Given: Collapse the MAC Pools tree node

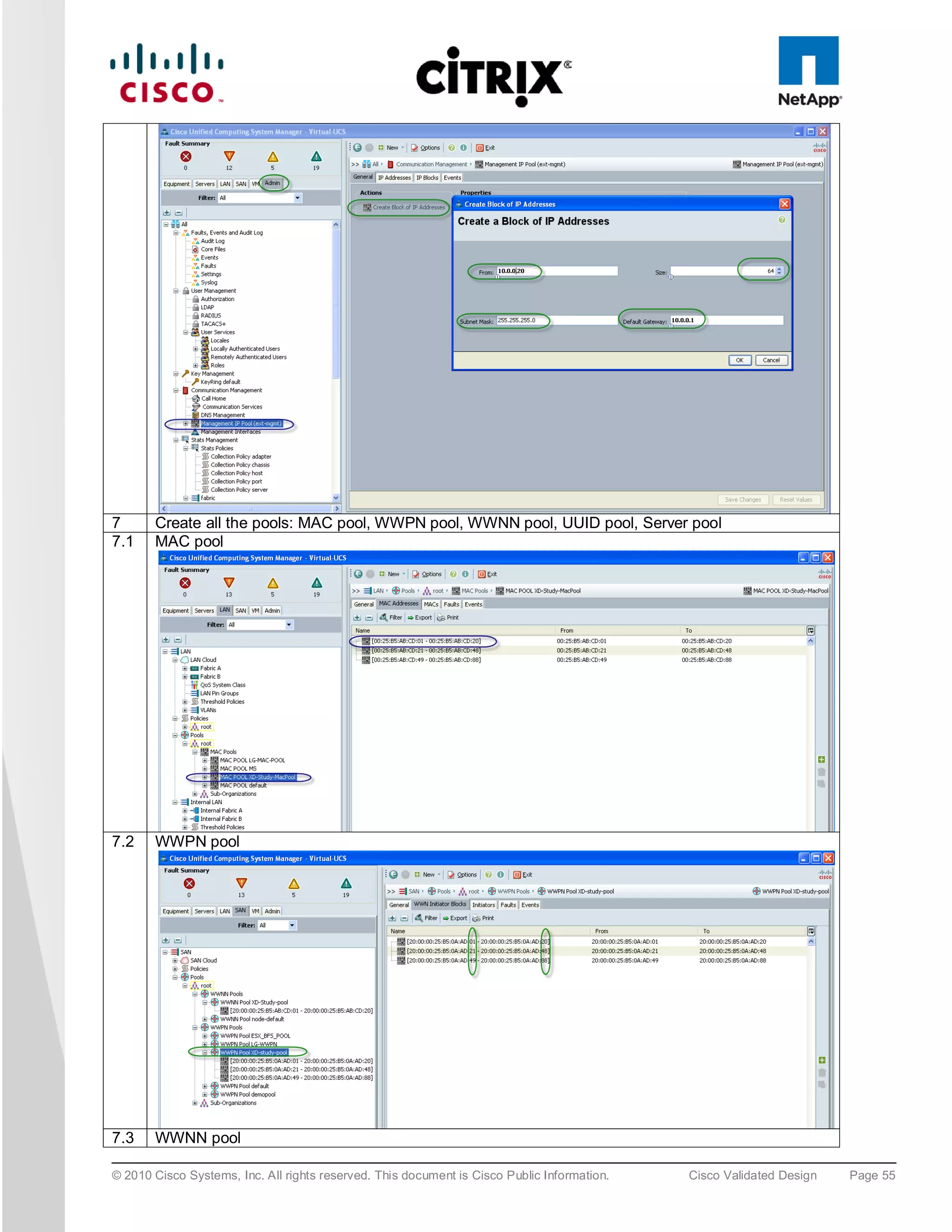Looking at the screenshot, I should (195, 752).
